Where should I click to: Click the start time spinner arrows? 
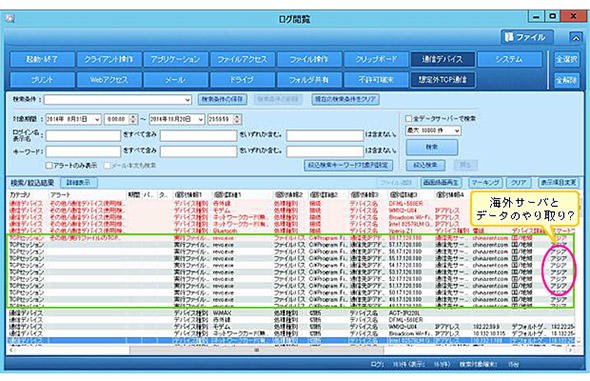[133, 119]
